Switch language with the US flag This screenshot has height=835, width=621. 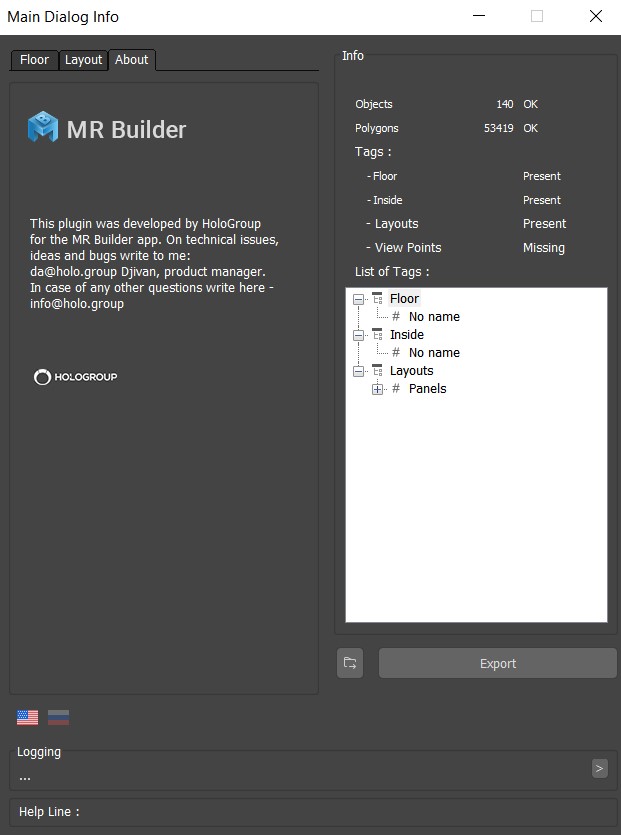pyautogui.click(x=27, y=717)
